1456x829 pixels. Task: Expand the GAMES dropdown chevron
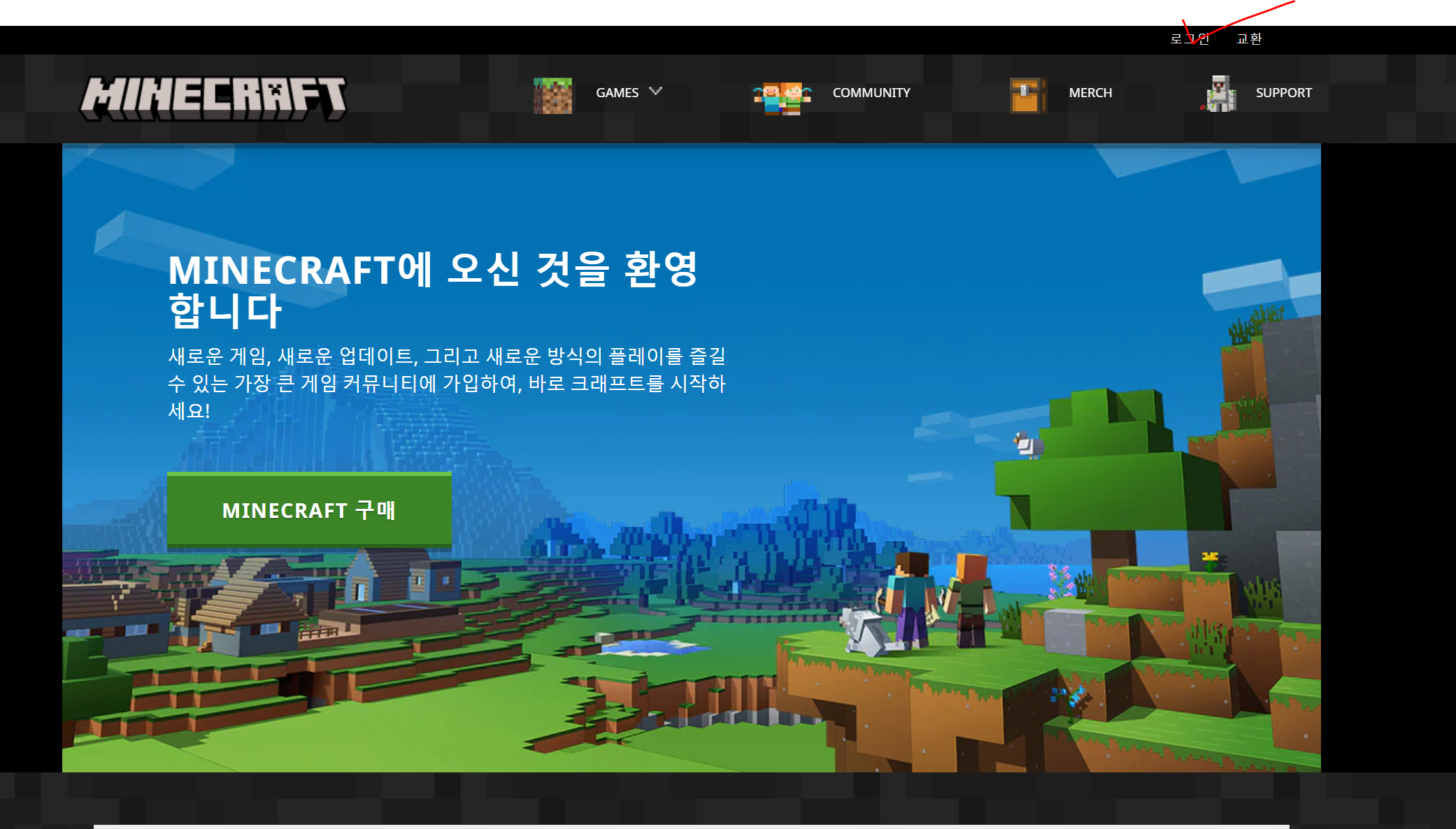click(x=655, y=91)
